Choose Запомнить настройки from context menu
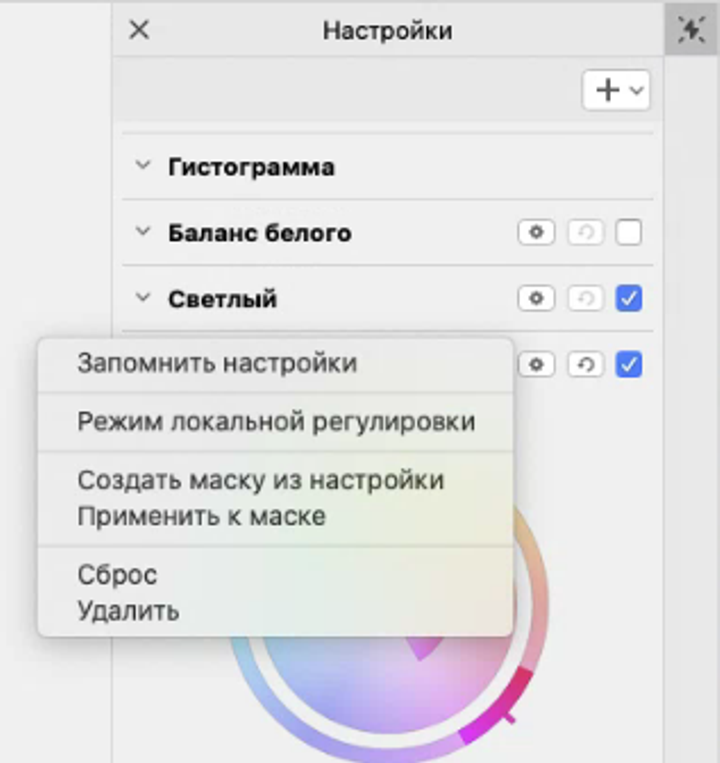This screenshot has width=720, height=763. coord(217,363)
